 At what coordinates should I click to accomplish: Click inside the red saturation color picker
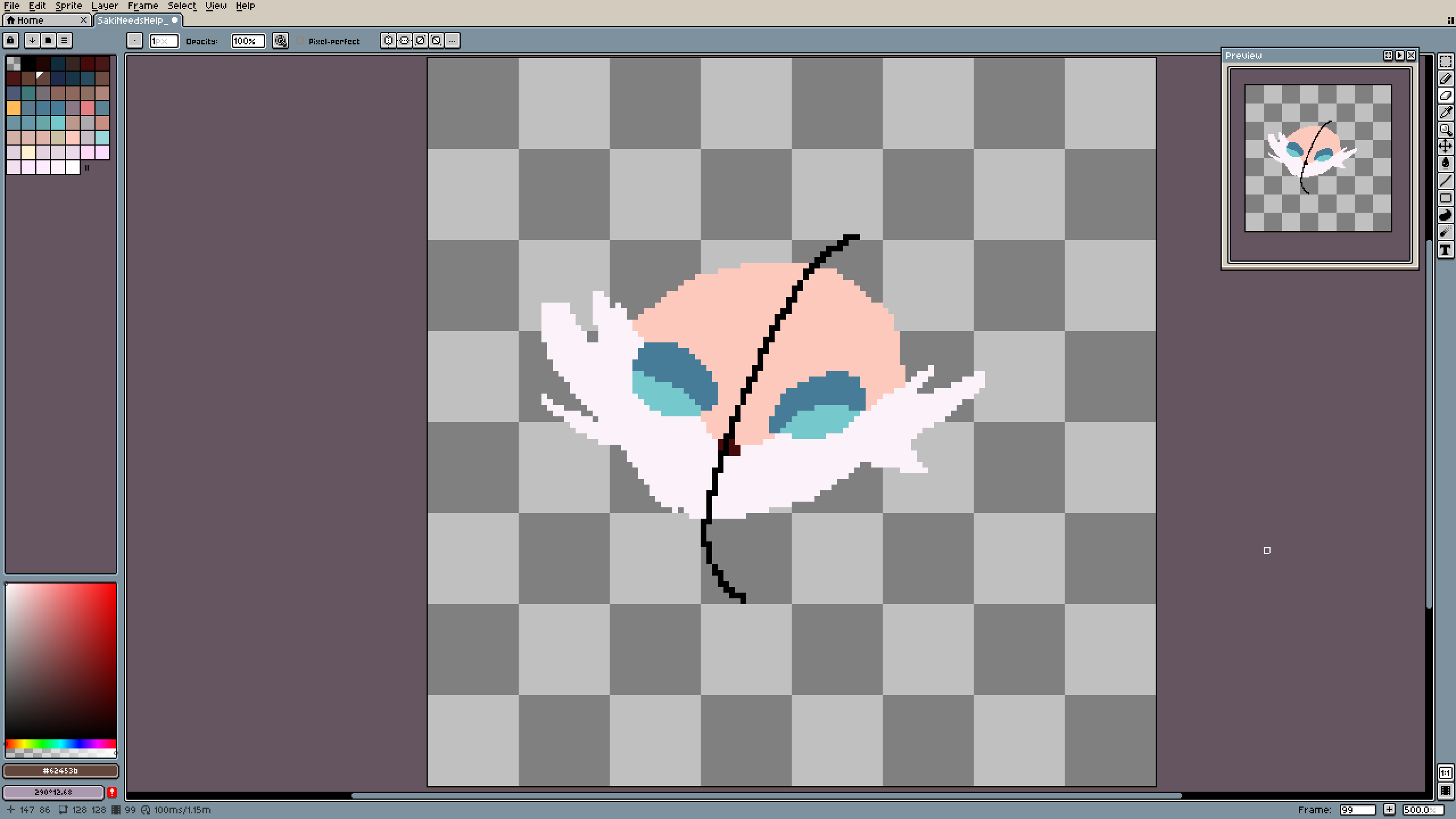tap(61, 661)
